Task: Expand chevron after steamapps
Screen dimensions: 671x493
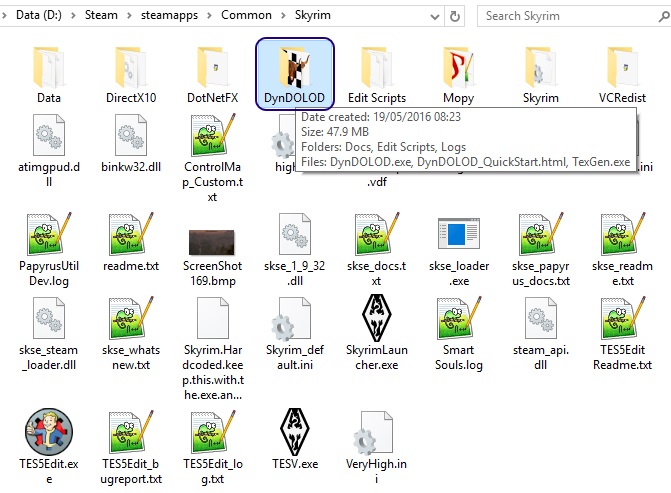Action: point(209,15)
